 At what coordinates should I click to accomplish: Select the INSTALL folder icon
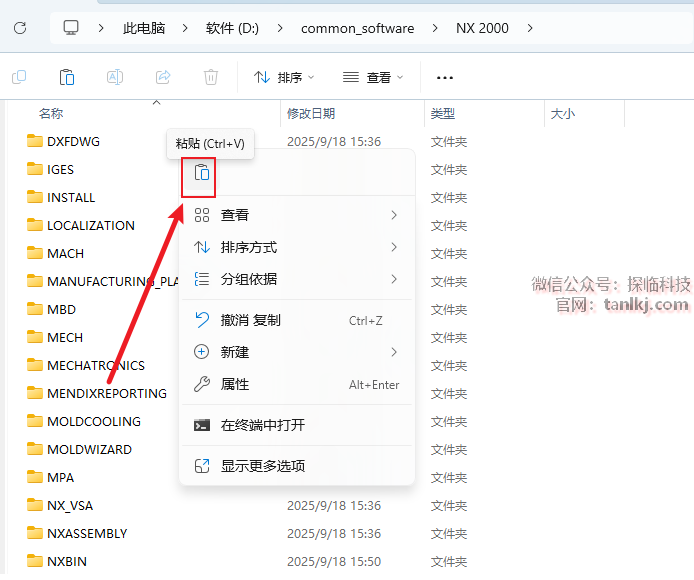[35, 197]
